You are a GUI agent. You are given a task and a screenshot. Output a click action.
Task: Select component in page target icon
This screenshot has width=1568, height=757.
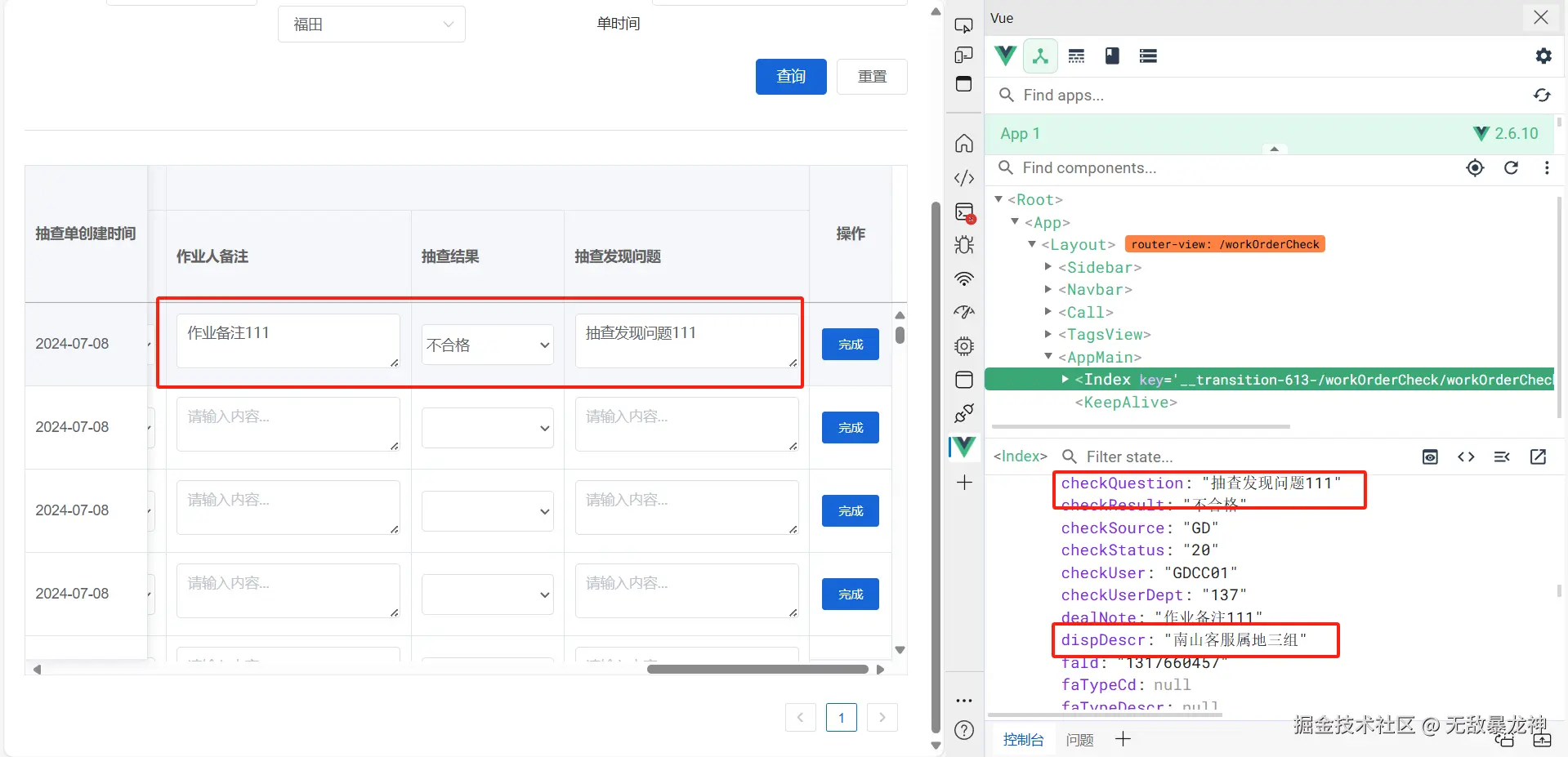tap(1475, 168)
